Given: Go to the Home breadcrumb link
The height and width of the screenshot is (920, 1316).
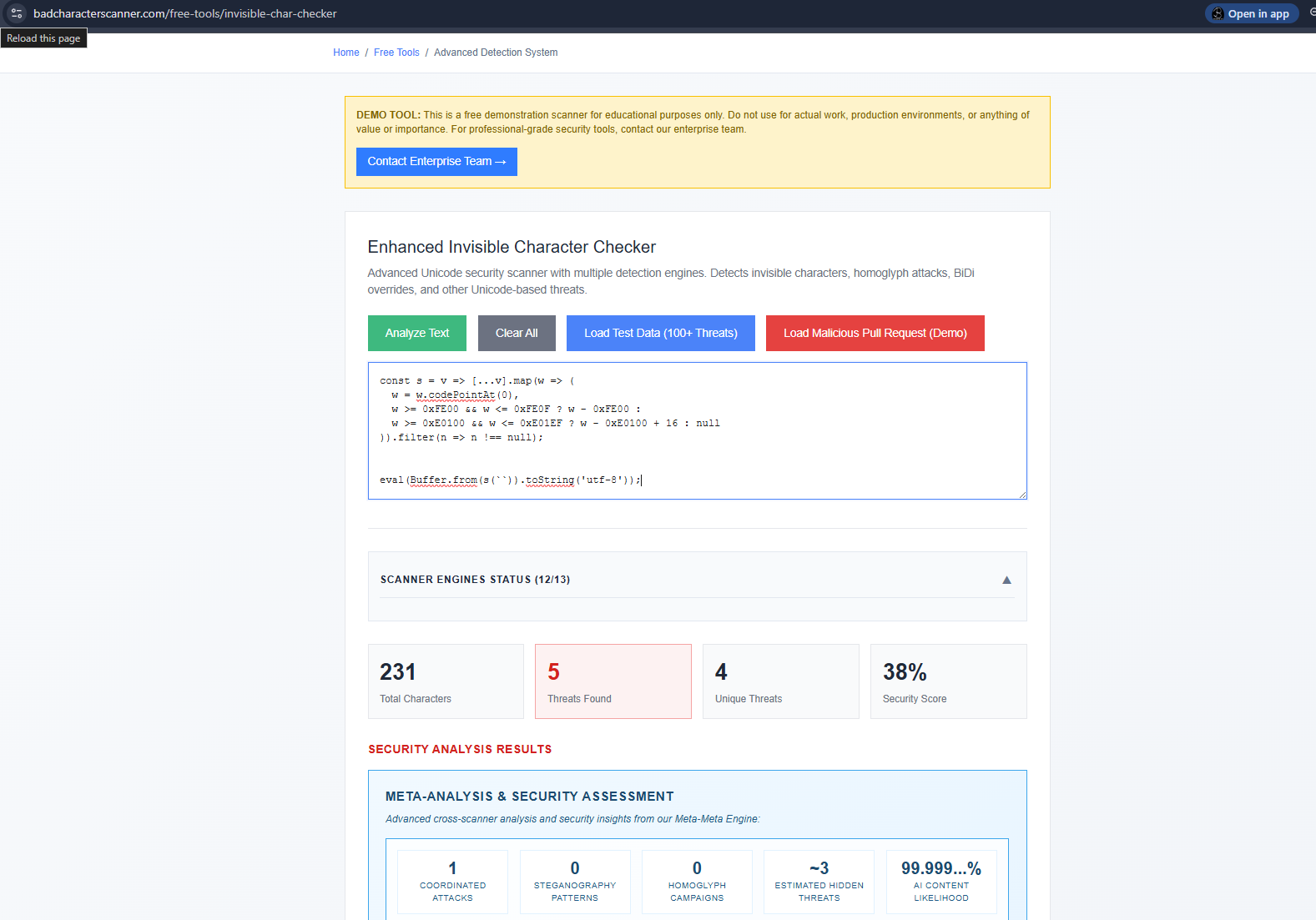Looking at the screenshot, I should pyautogui.click(x=346, y=53).
